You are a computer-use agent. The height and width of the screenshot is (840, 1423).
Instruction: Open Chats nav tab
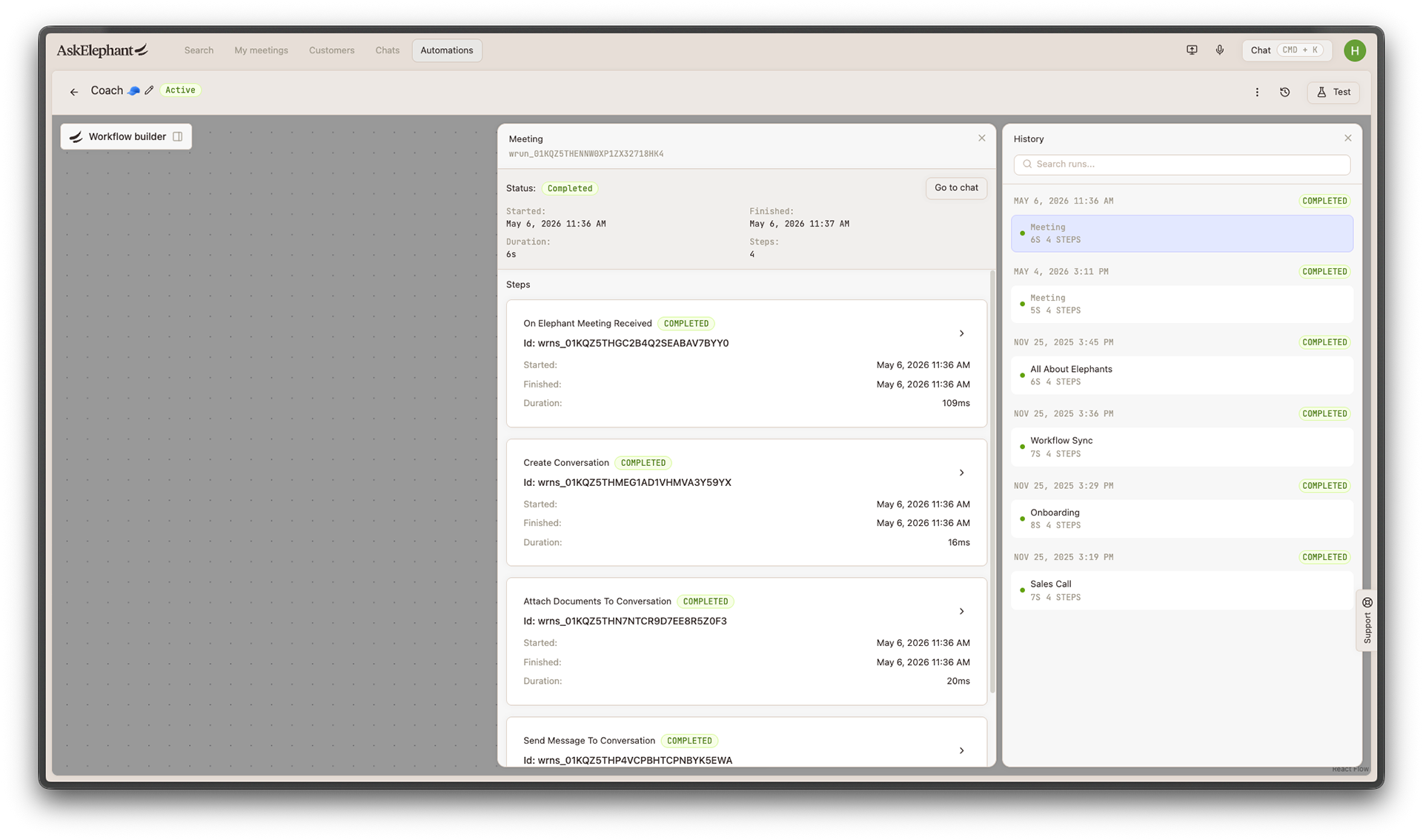(x=387, y=50)
